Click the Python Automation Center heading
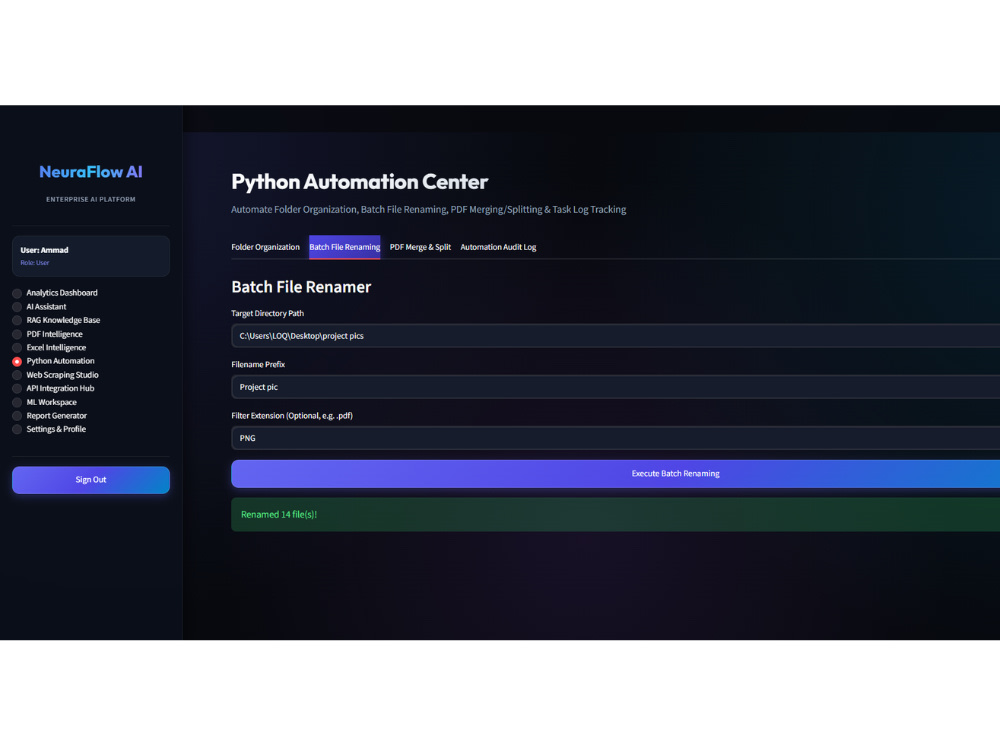1000x750 pixels. tap(359, 182)
